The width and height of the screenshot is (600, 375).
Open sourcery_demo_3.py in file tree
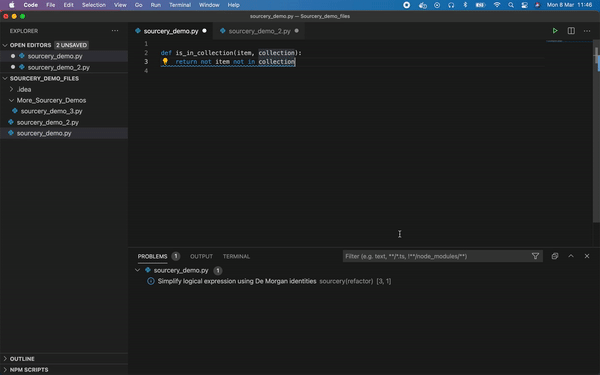[64, 111]
